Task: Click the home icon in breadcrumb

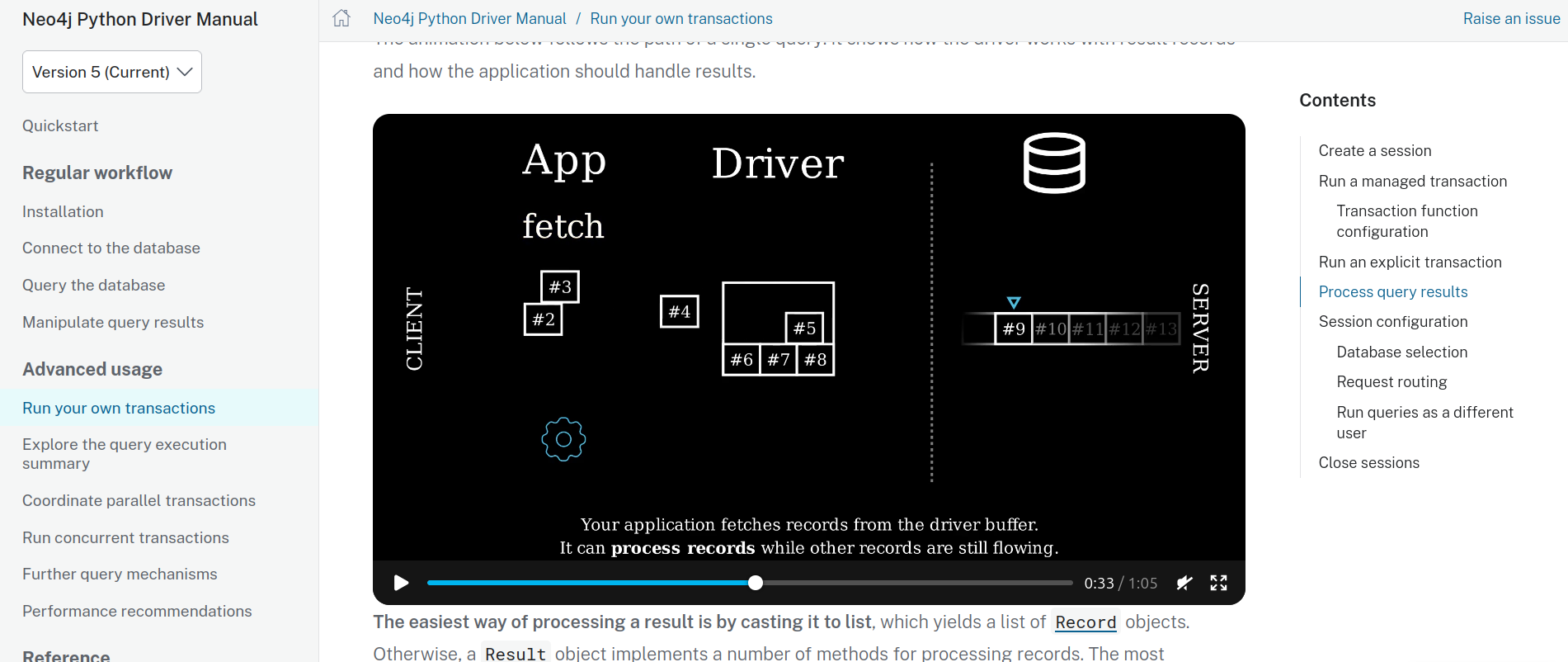Action: click(341, 18)
